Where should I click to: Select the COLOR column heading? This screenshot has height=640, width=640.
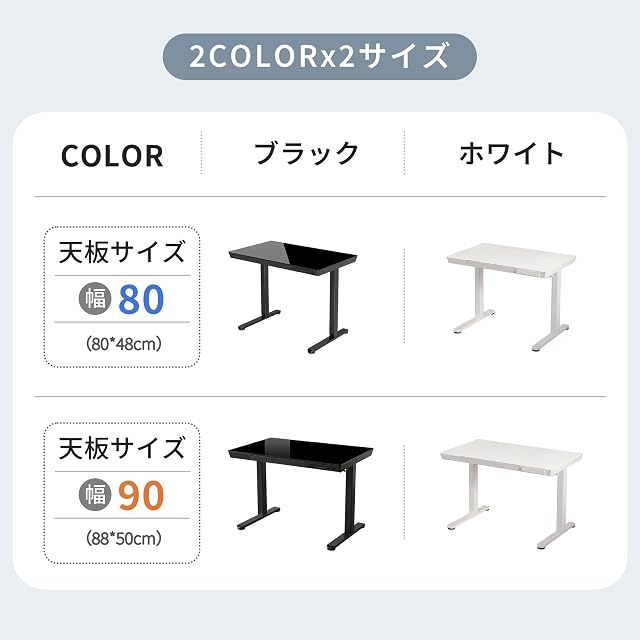pos(112,156)
